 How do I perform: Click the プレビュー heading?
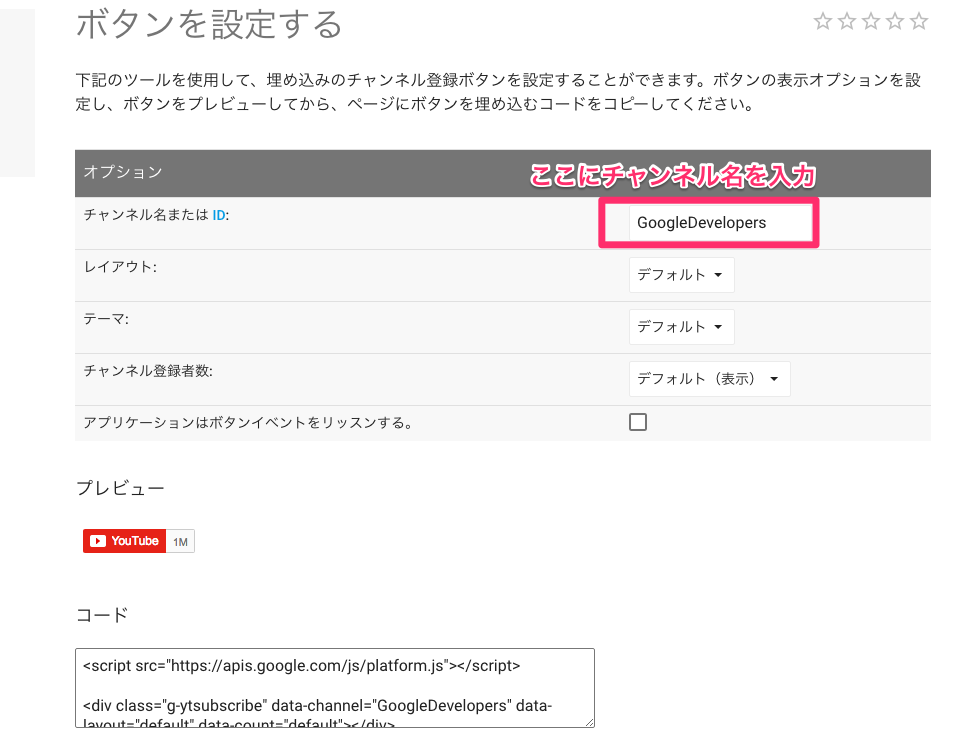pos(120,488)
